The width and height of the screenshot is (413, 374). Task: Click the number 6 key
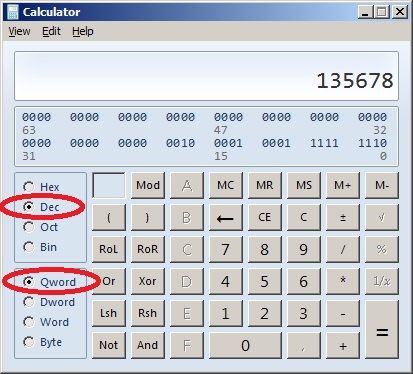click(x=304, y=281)
